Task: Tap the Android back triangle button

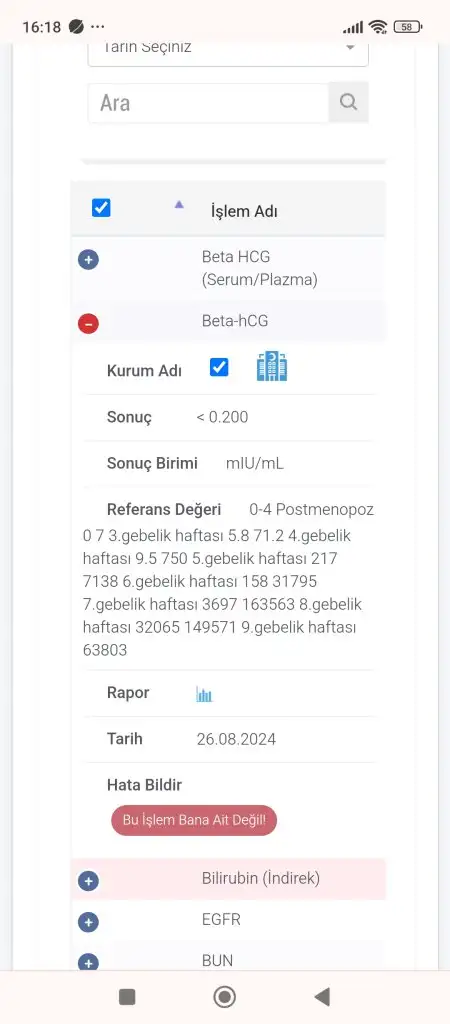Action: click(x=321, y=997)
